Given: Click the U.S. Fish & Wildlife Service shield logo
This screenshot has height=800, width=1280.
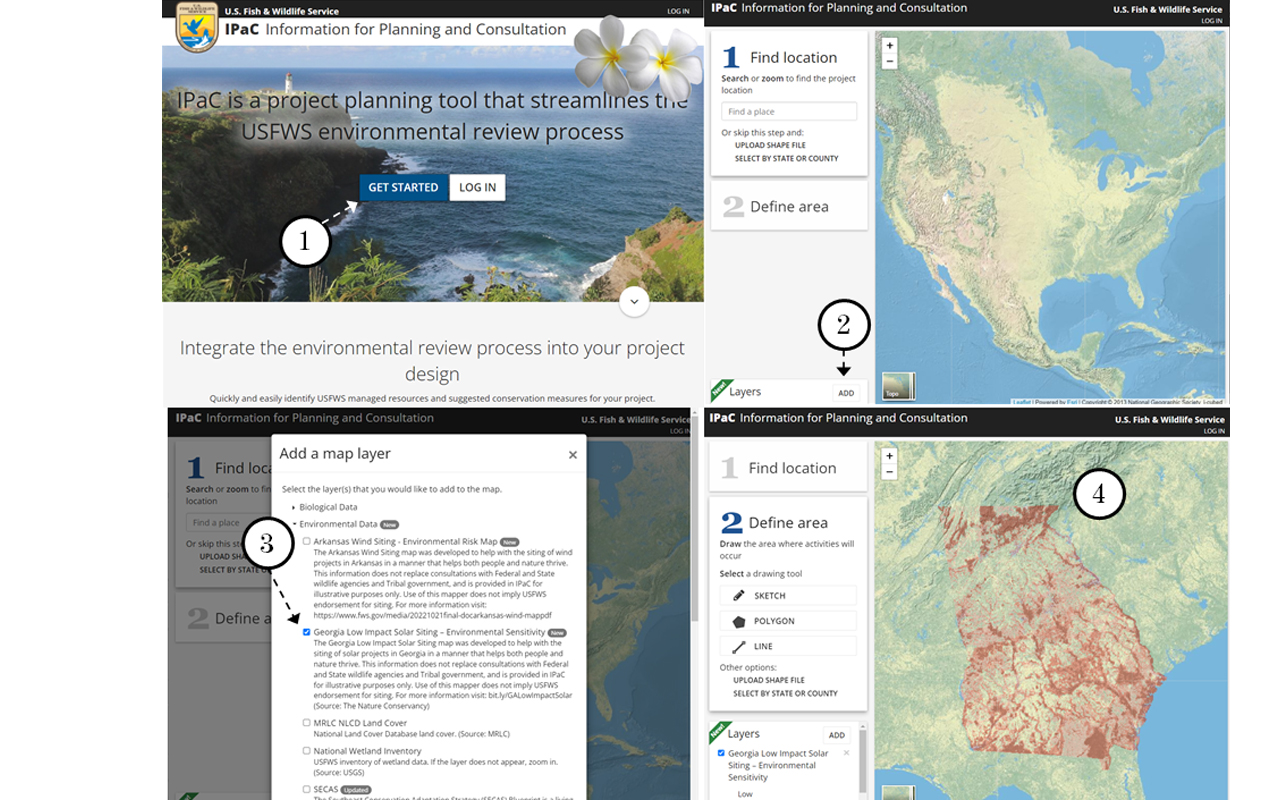Looking at the screenshot, I should [196, 27].
